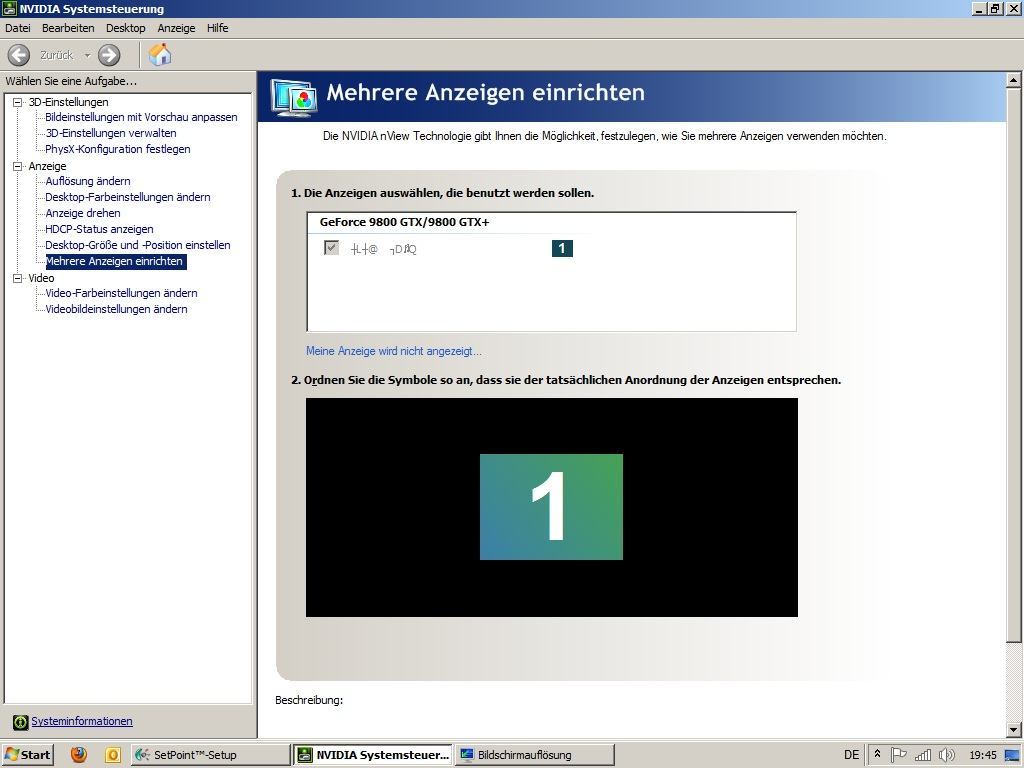Switch to Bildschirmauflösung taskbar window
1024x768 pixels.
click(534, 754)
